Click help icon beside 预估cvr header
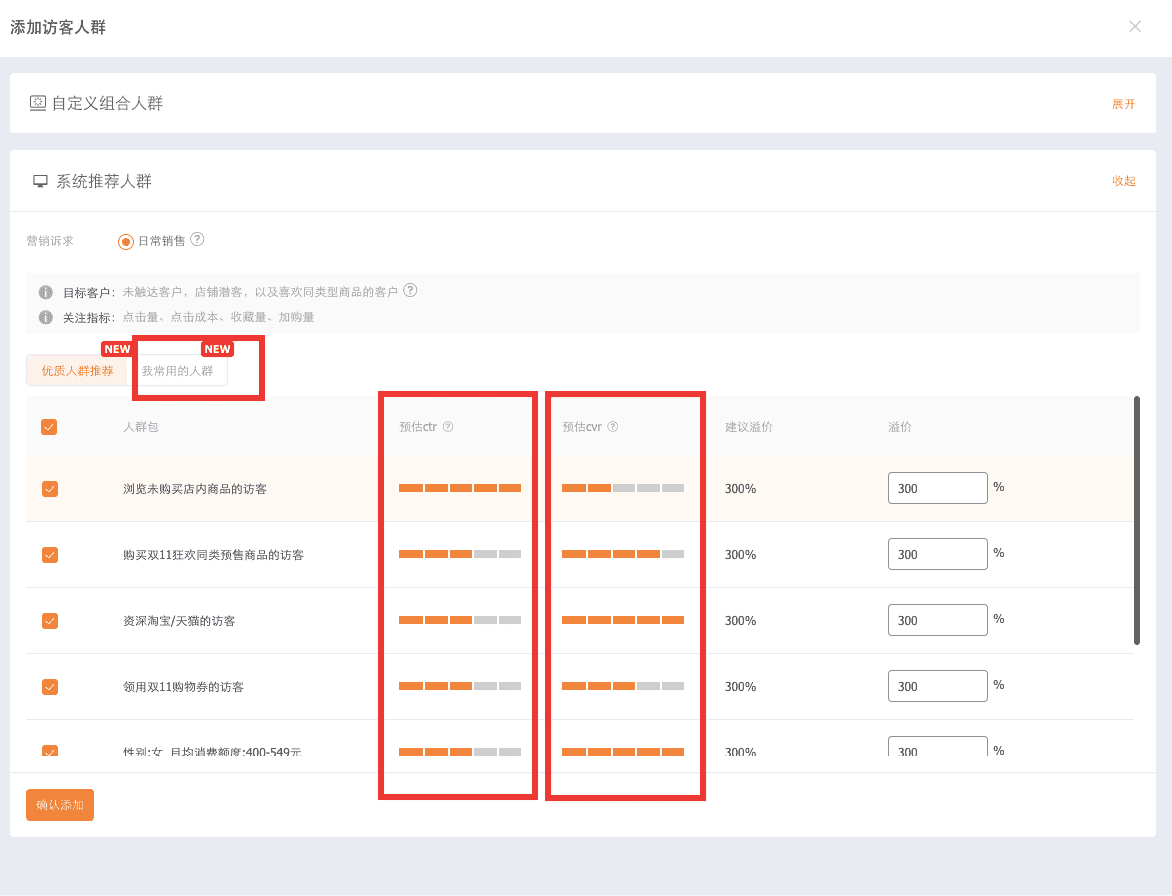The height and width of the screenshot is (896, 1172). pyautogui.click(x=613, y=427)
